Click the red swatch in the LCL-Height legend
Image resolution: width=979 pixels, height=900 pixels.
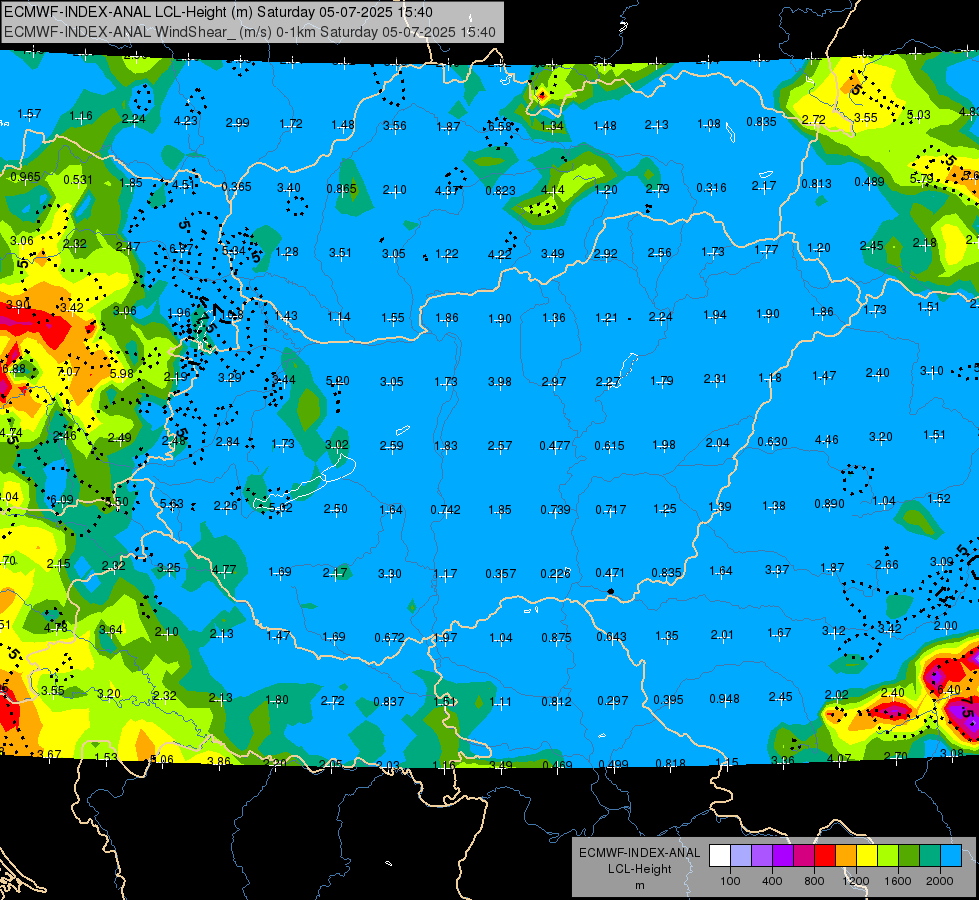click(x=825, y=855)
